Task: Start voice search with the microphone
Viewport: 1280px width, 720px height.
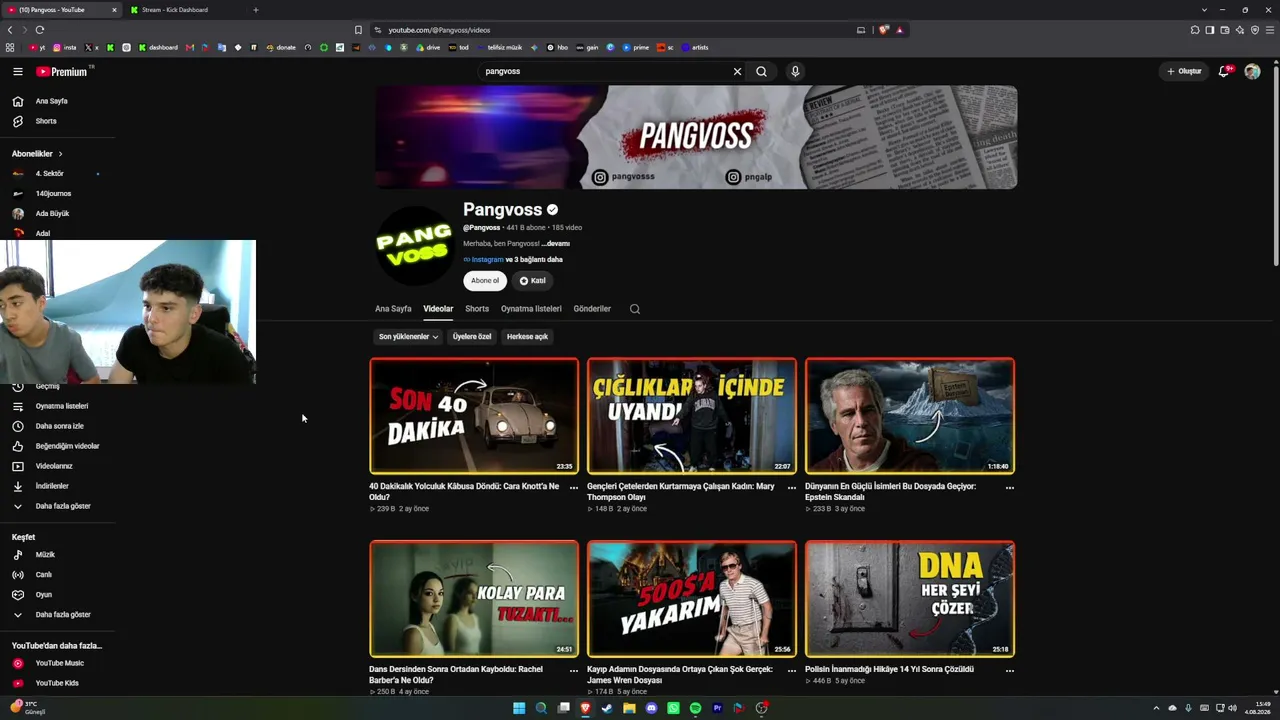Action: coord(795,72)
